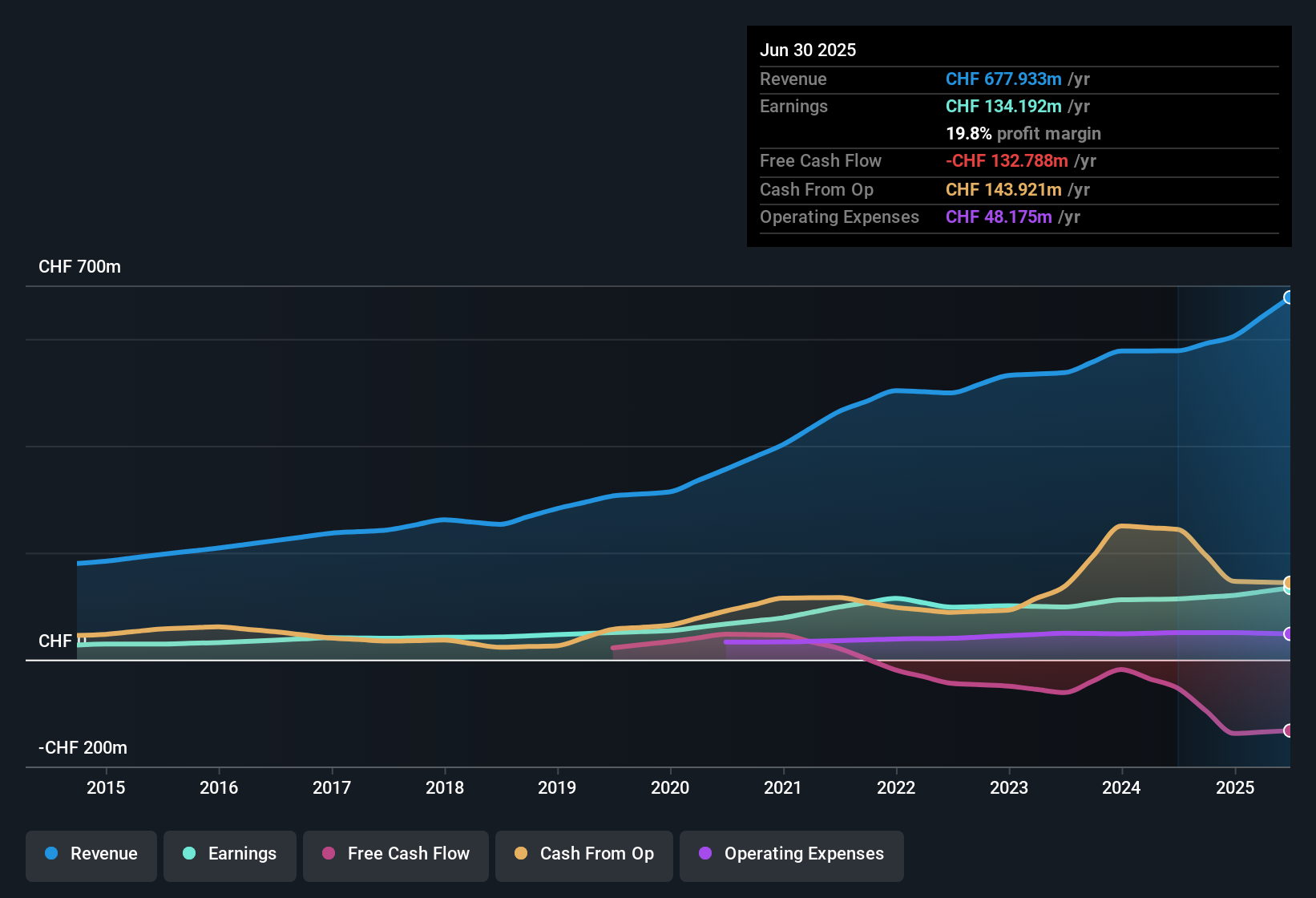Click the 2025 year axis label
The width and height of the screenshot is (1316, 898).
pyautogui.click(x=1235, y=788)
